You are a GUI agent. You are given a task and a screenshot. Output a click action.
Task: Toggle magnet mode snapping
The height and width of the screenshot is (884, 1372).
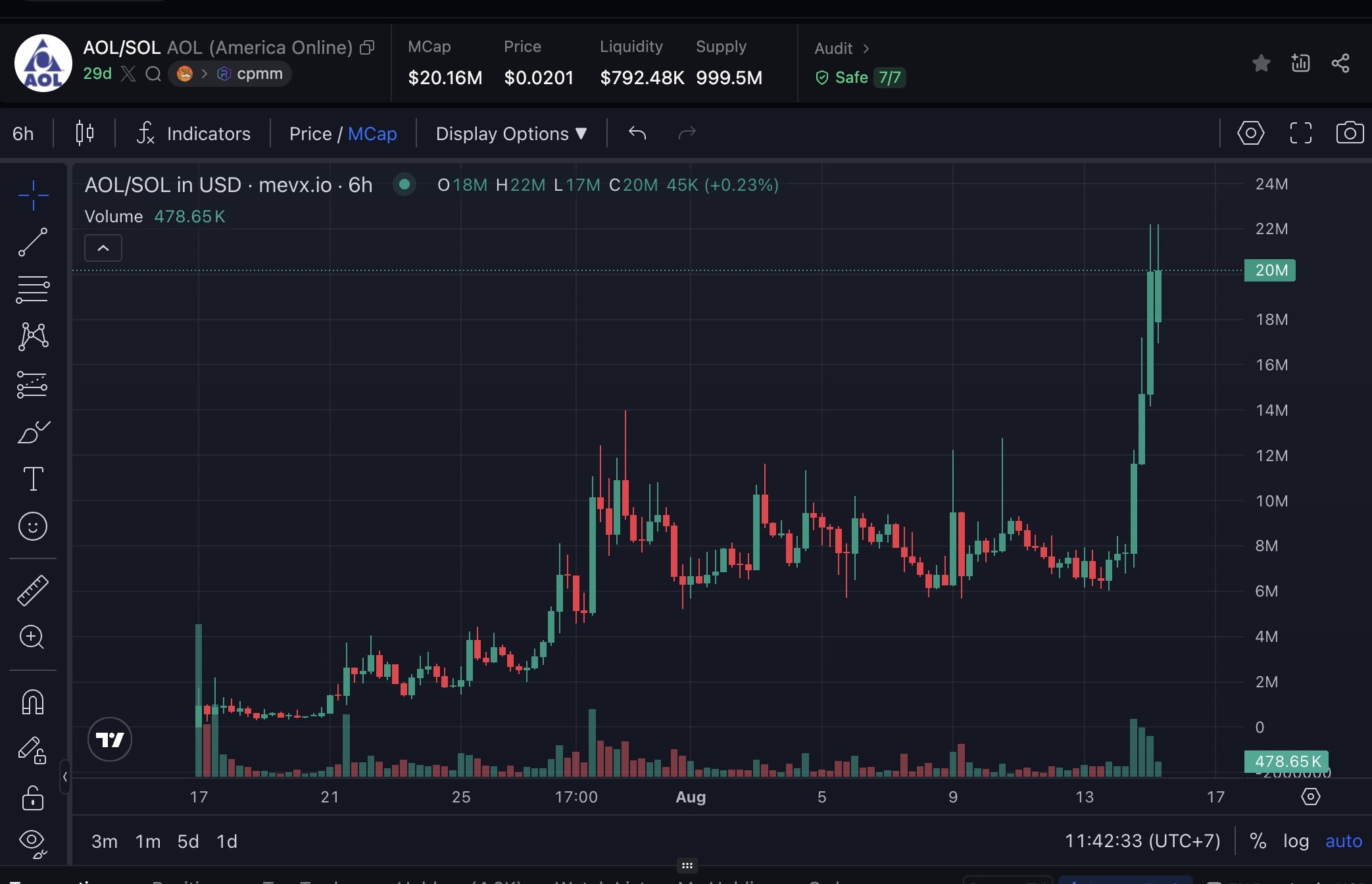point(33,702)
